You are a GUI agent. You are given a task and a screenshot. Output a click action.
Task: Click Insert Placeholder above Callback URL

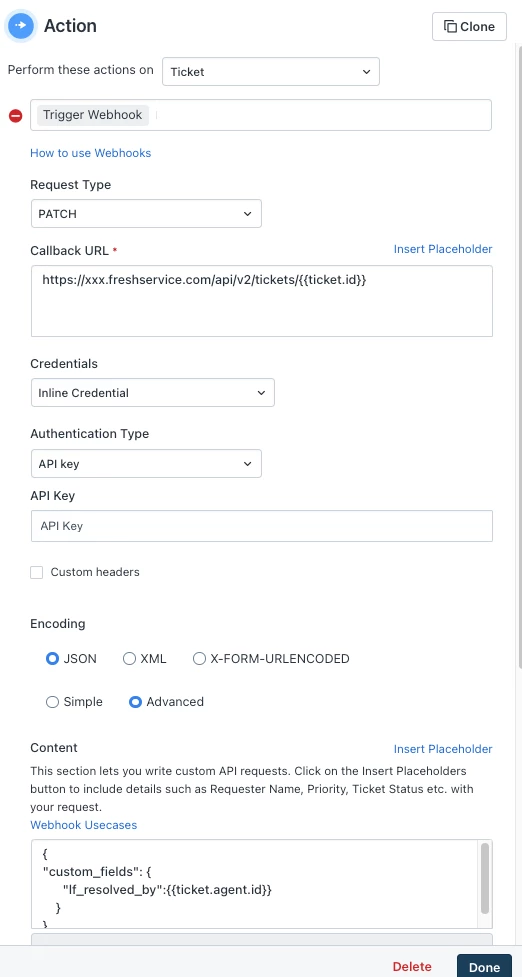443,249
